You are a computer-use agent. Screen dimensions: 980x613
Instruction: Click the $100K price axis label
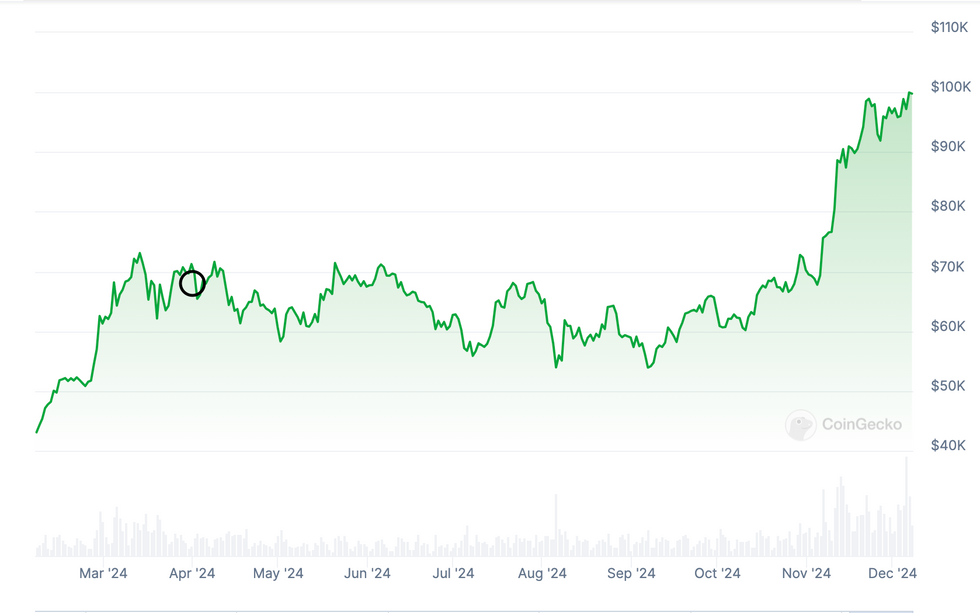coord(950,87)
